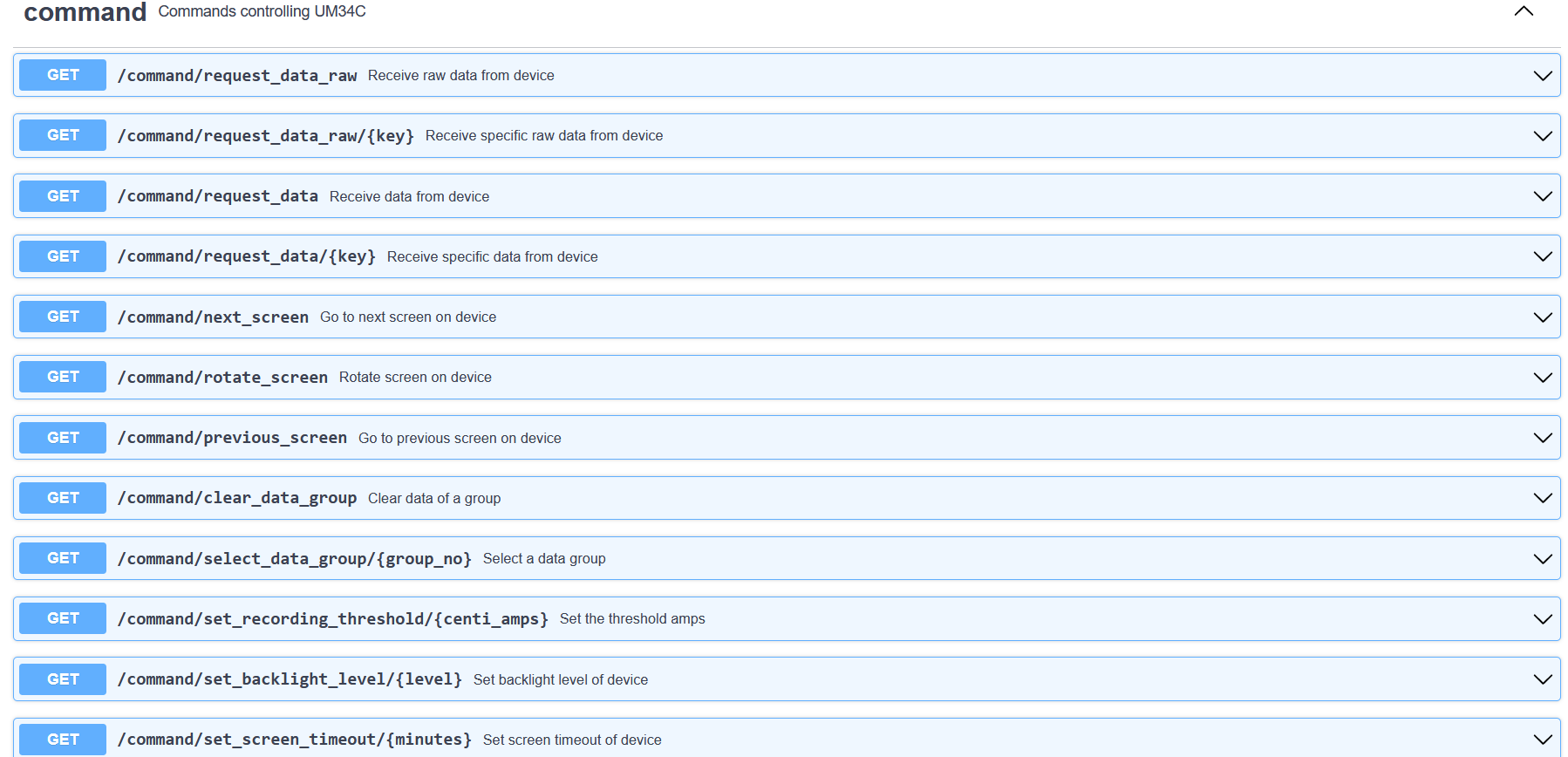Click GET button for set_recording_threshold
Image resolution: width=1568 pixels, height=757 pixels.
63,618
